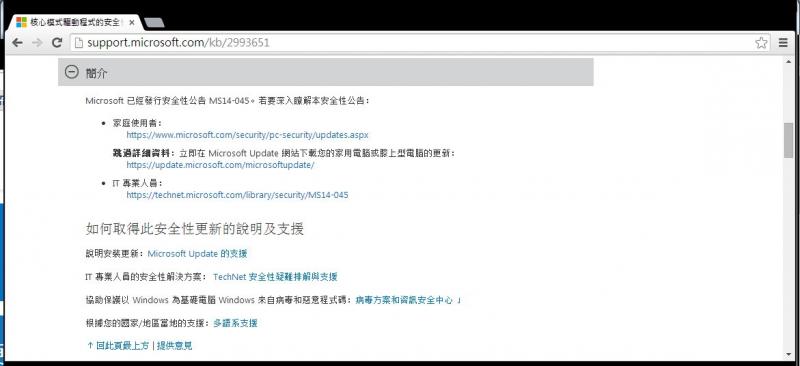Screen dimensions: 800x366
Task: Open the TechNet 安全性疑難排解與支援 link
Action: [275, 277]
